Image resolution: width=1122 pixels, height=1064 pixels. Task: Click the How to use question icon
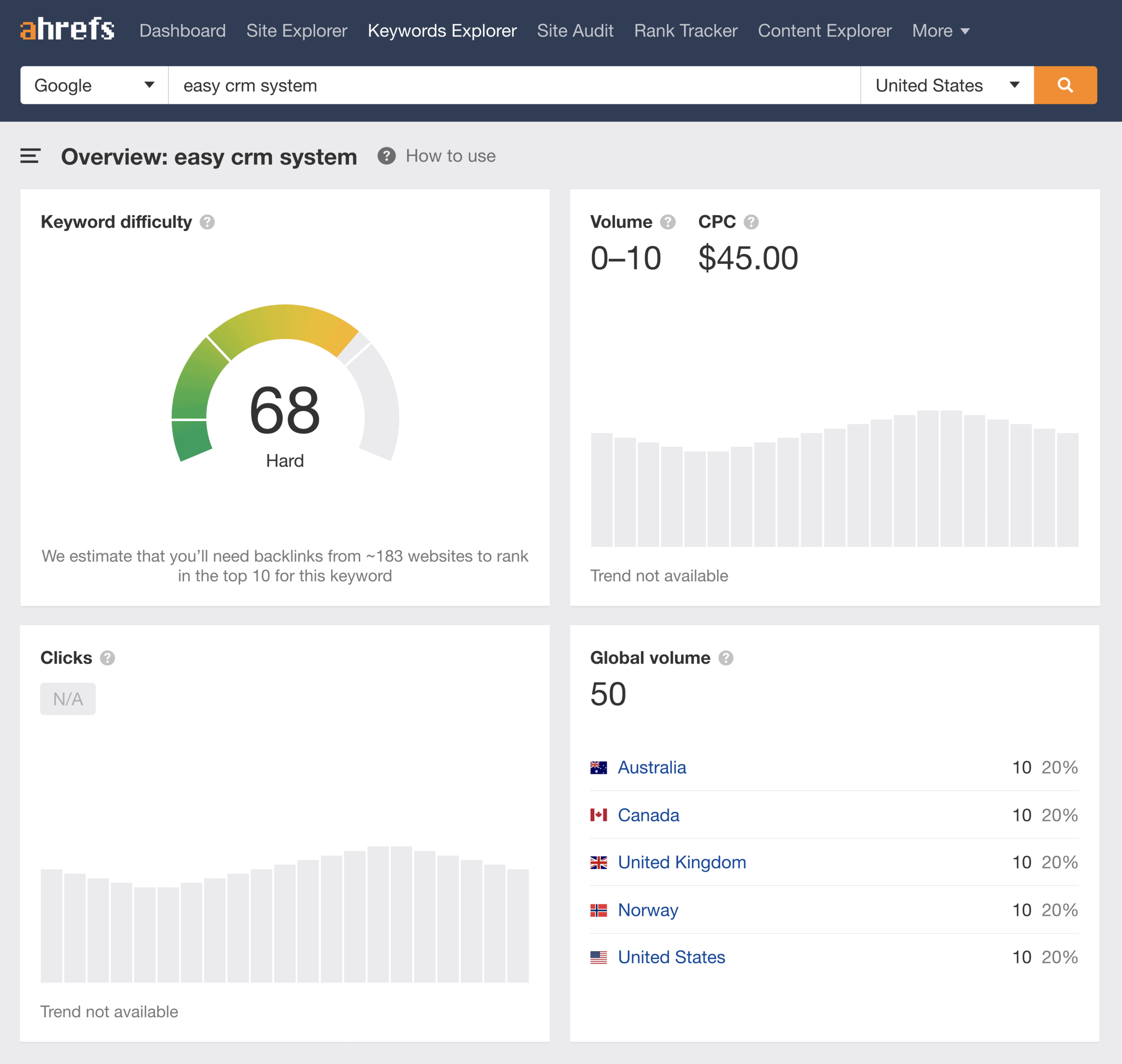[x=386, y=156]
